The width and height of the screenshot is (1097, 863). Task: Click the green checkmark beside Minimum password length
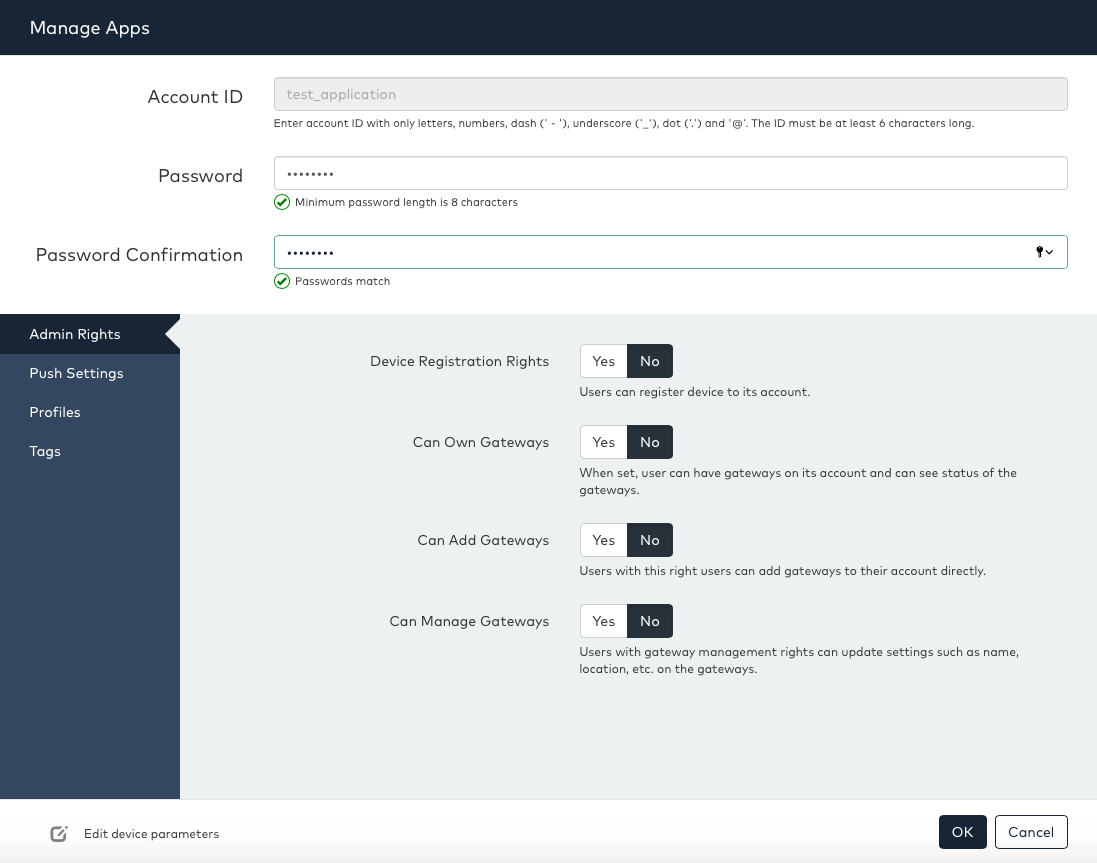click(x=282, y=202)
